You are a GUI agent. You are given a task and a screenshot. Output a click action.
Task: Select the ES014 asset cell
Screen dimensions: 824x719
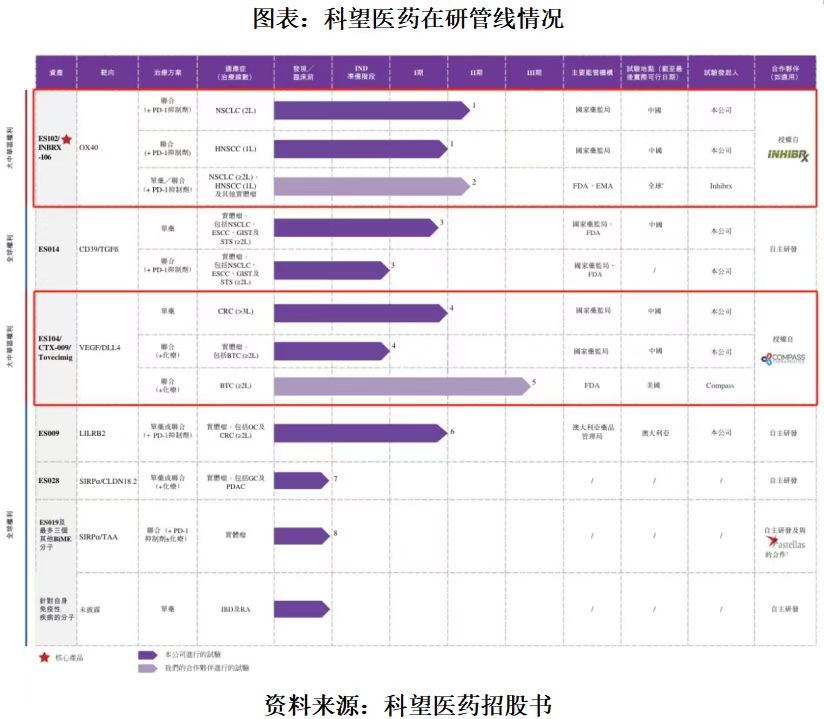(56, 249)
